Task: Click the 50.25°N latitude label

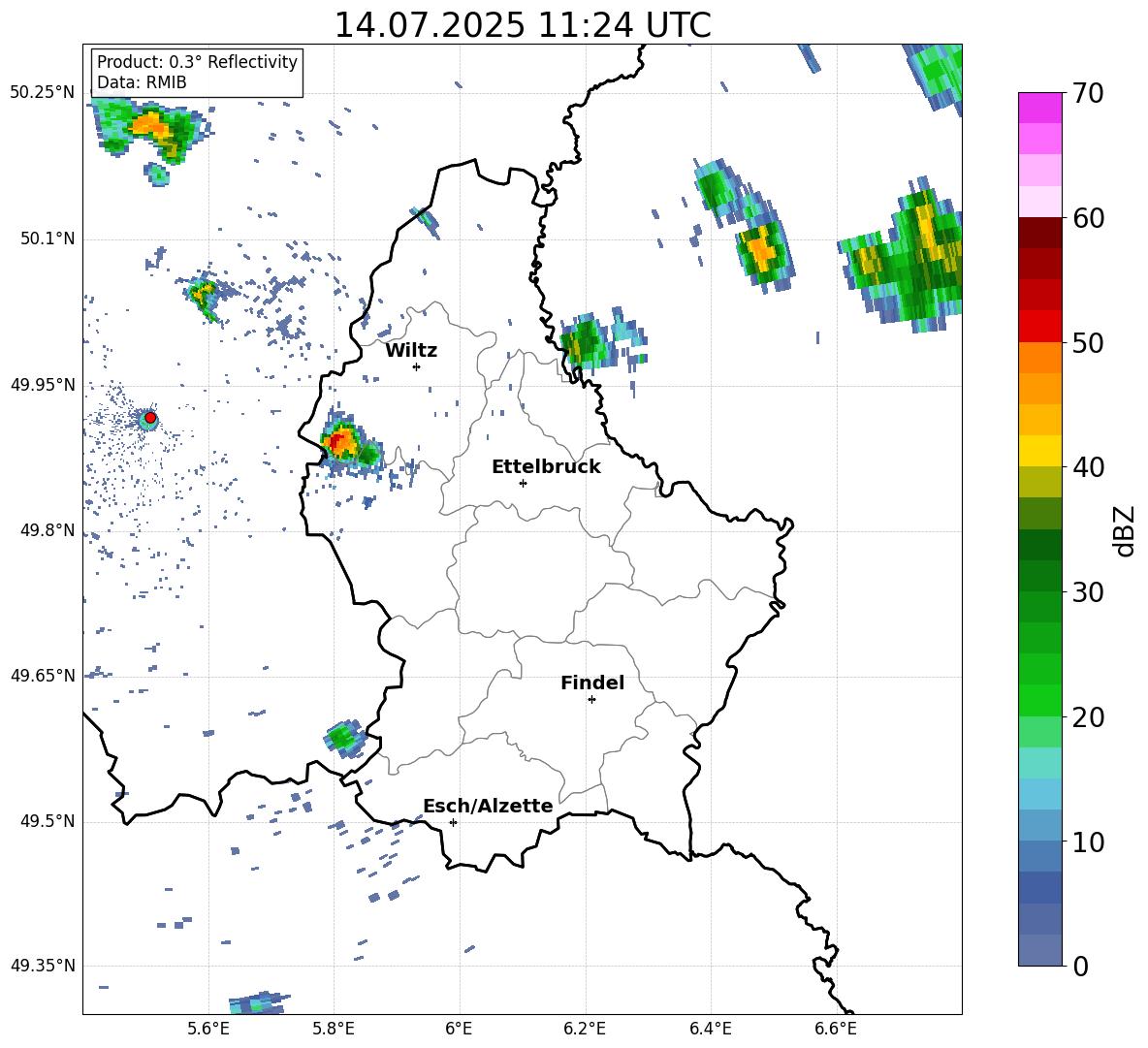Action: pyautogui.click(x=43, y=92)
